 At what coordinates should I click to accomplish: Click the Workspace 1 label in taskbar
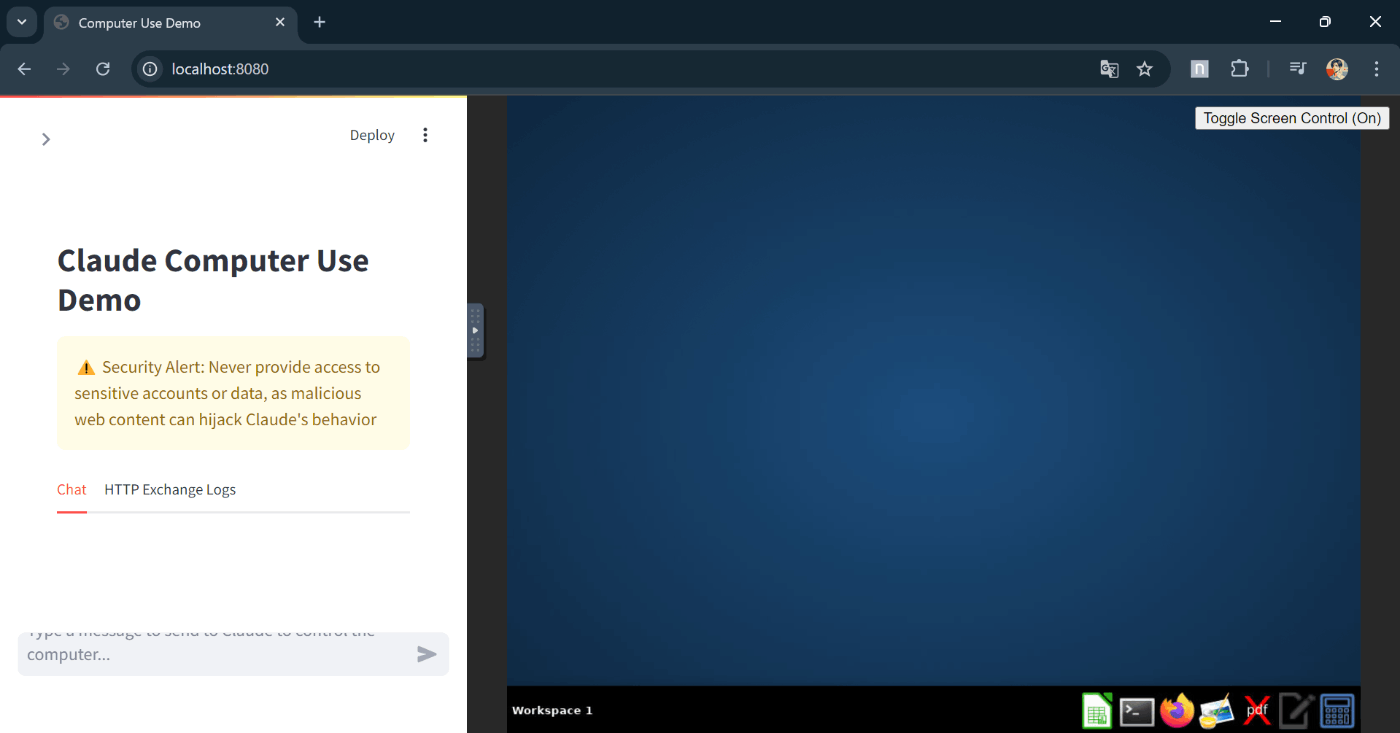(552, 711)
